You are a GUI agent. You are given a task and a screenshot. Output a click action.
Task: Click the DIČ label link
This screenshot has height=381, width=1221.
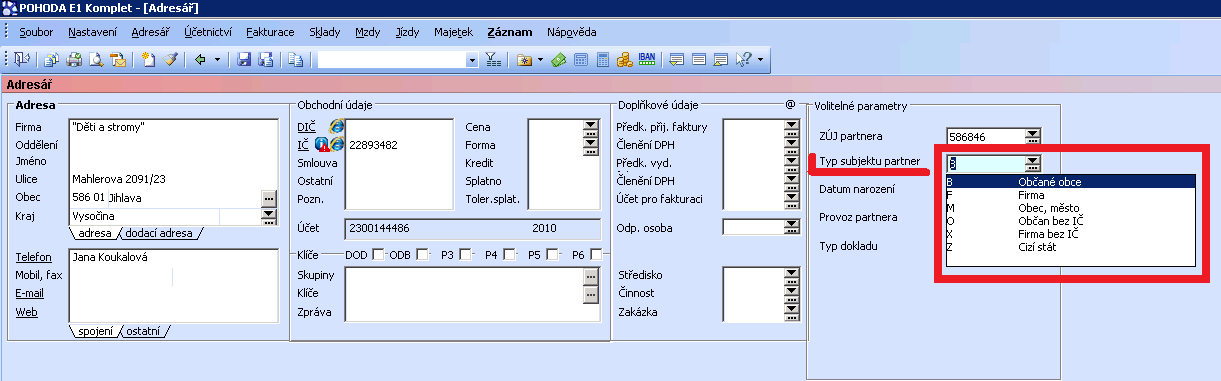click(306, 127)
